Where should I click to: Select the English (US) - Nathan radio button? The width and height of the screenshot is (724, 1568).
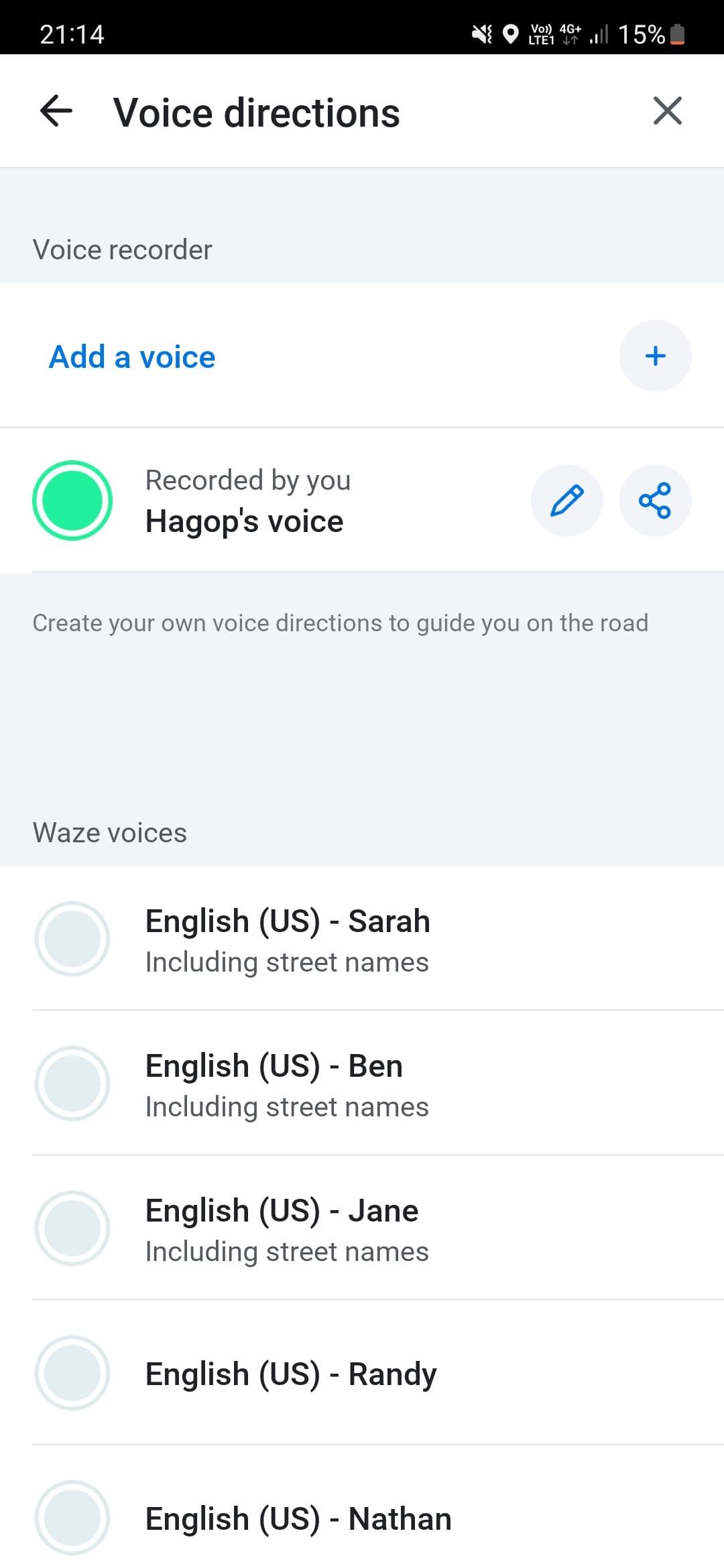(72, 1518)
